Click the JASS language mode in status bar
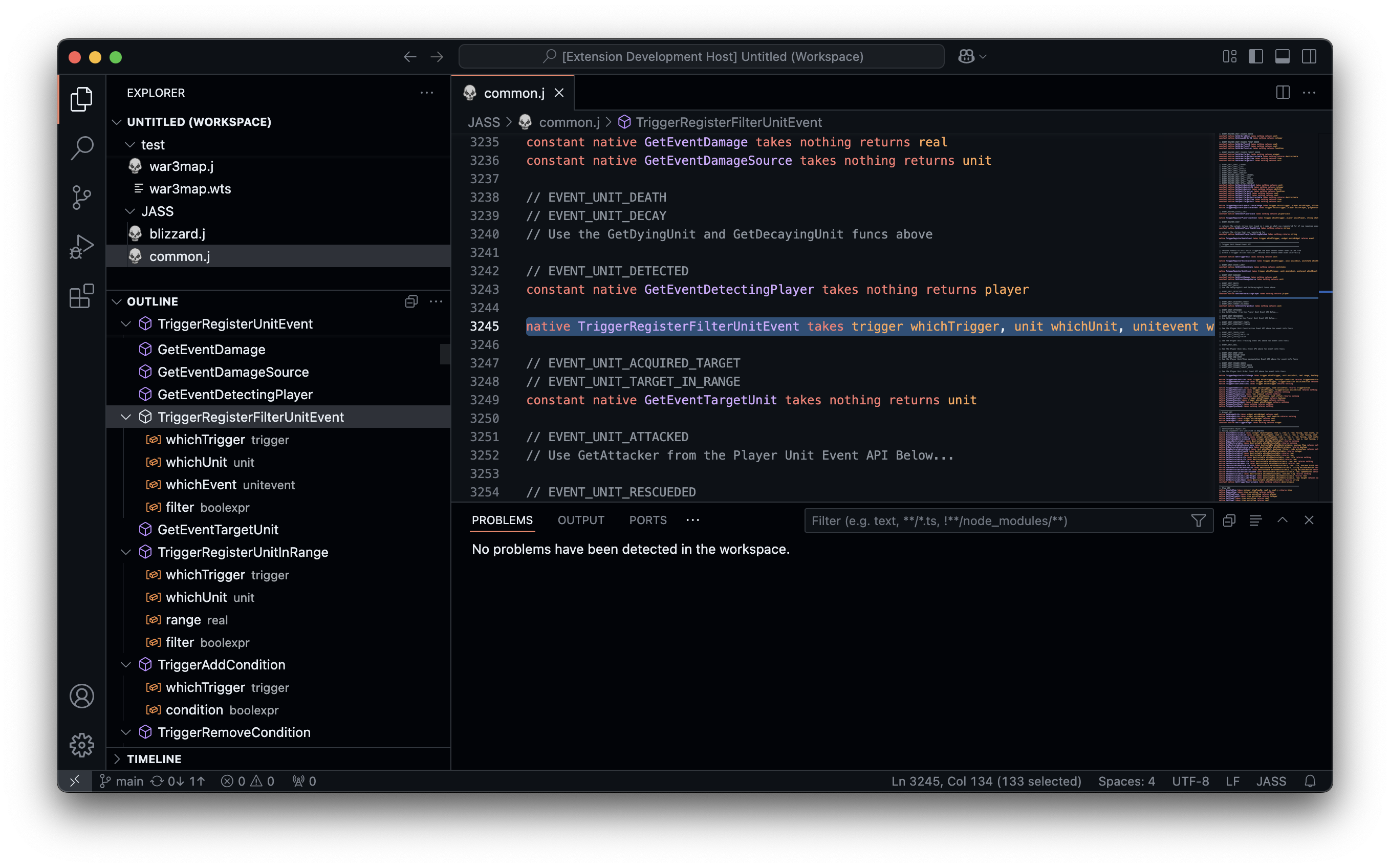This screenshot has height=868, width=1390. click(1271, 782)
